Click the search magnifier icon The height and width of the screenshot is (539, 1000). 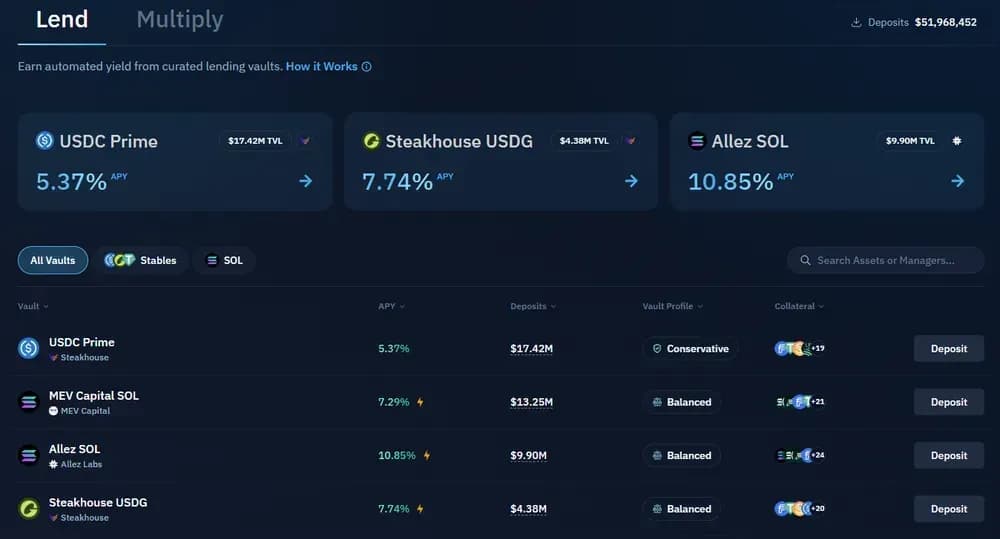805,260
